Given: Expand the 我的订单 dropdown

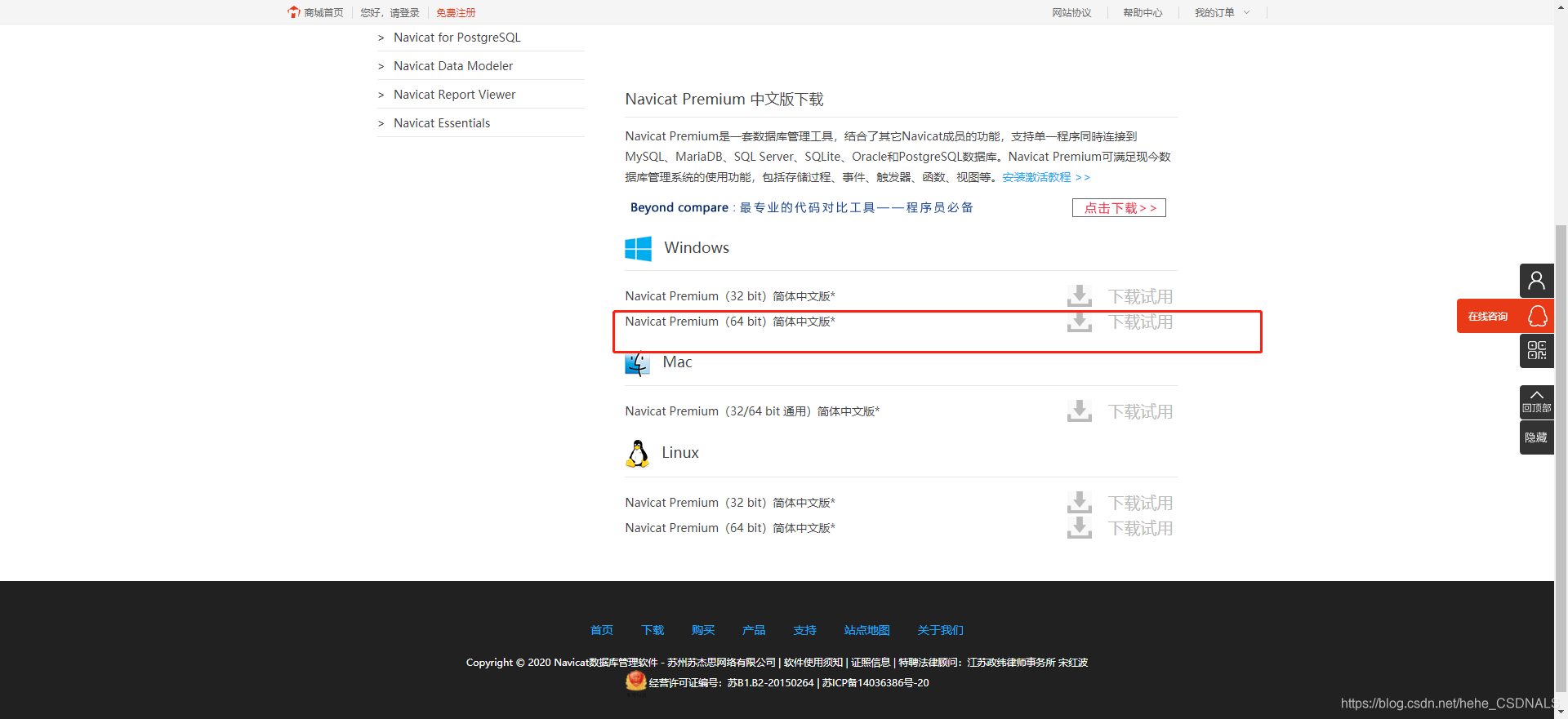Looking at the screenshot, I should [1222, 13].
